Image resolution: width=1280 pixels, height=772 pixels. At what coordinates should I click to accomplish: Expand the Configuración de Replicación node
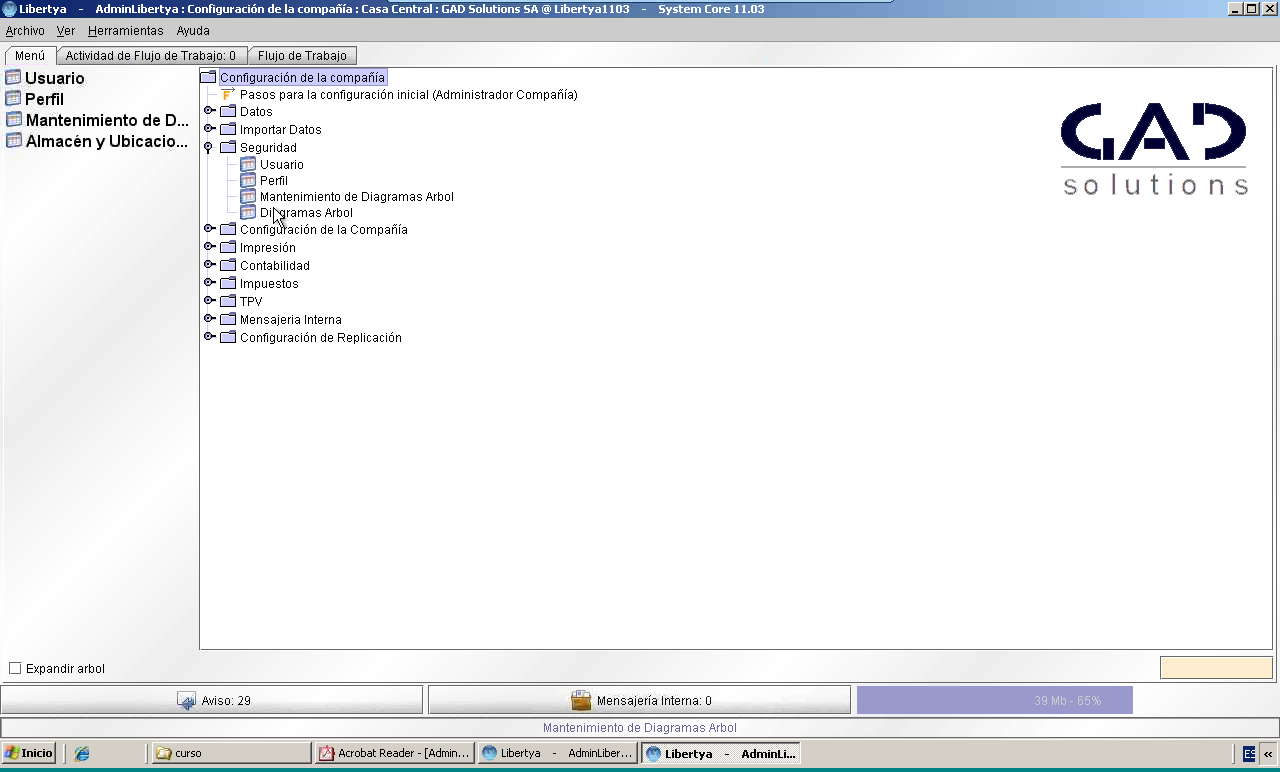tap(209, 337)
